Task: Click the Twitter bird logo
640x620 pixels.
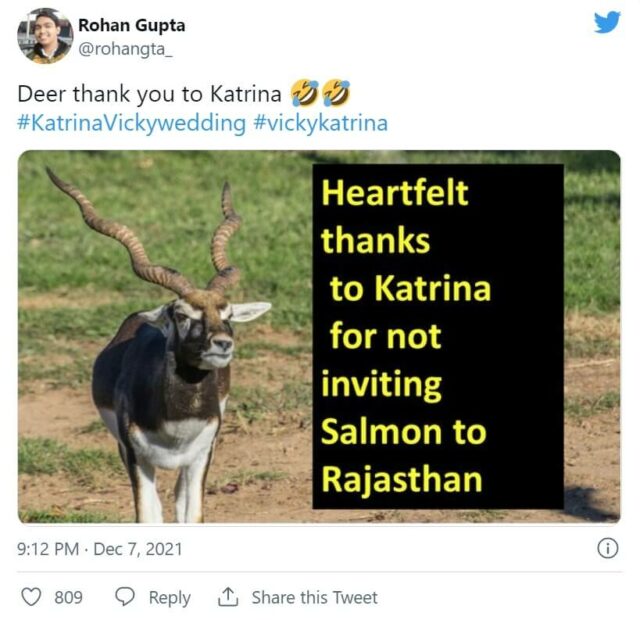Action: click(607, 22)
